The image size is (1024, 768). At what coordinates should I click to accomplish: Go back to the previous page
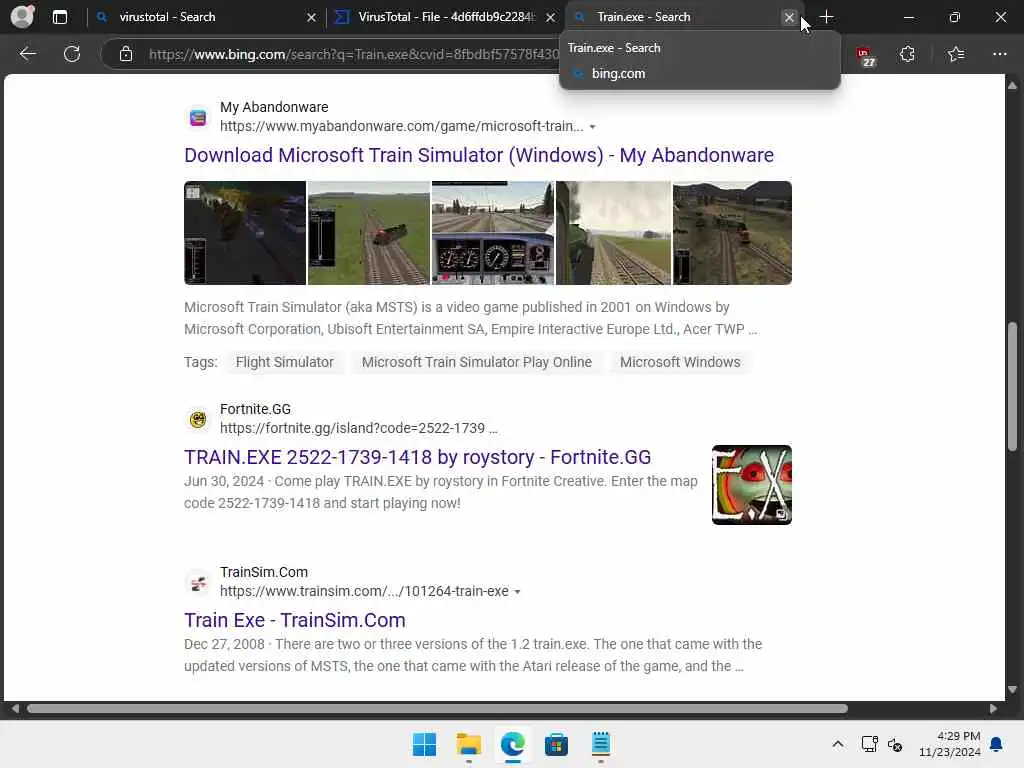tap(27, 54)
